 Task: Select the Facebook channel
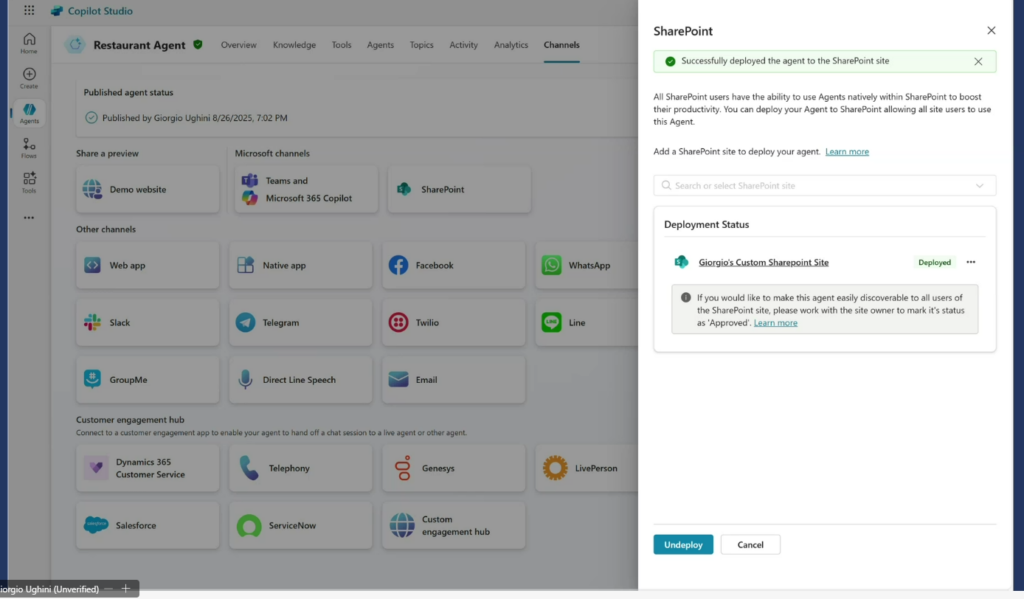tap(453, 265)
